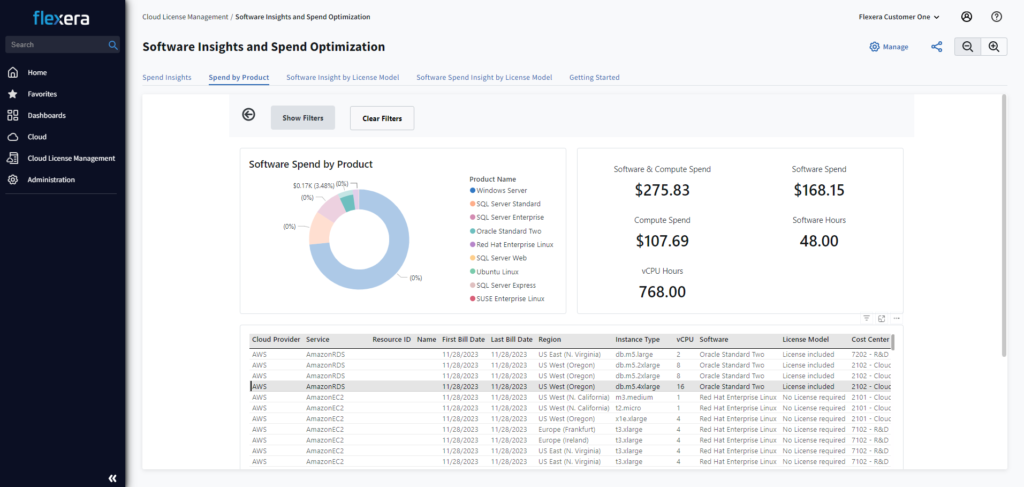Open focus mode icon above the table
Screen dimensions: 1024x487
click(x=881, y=318)
